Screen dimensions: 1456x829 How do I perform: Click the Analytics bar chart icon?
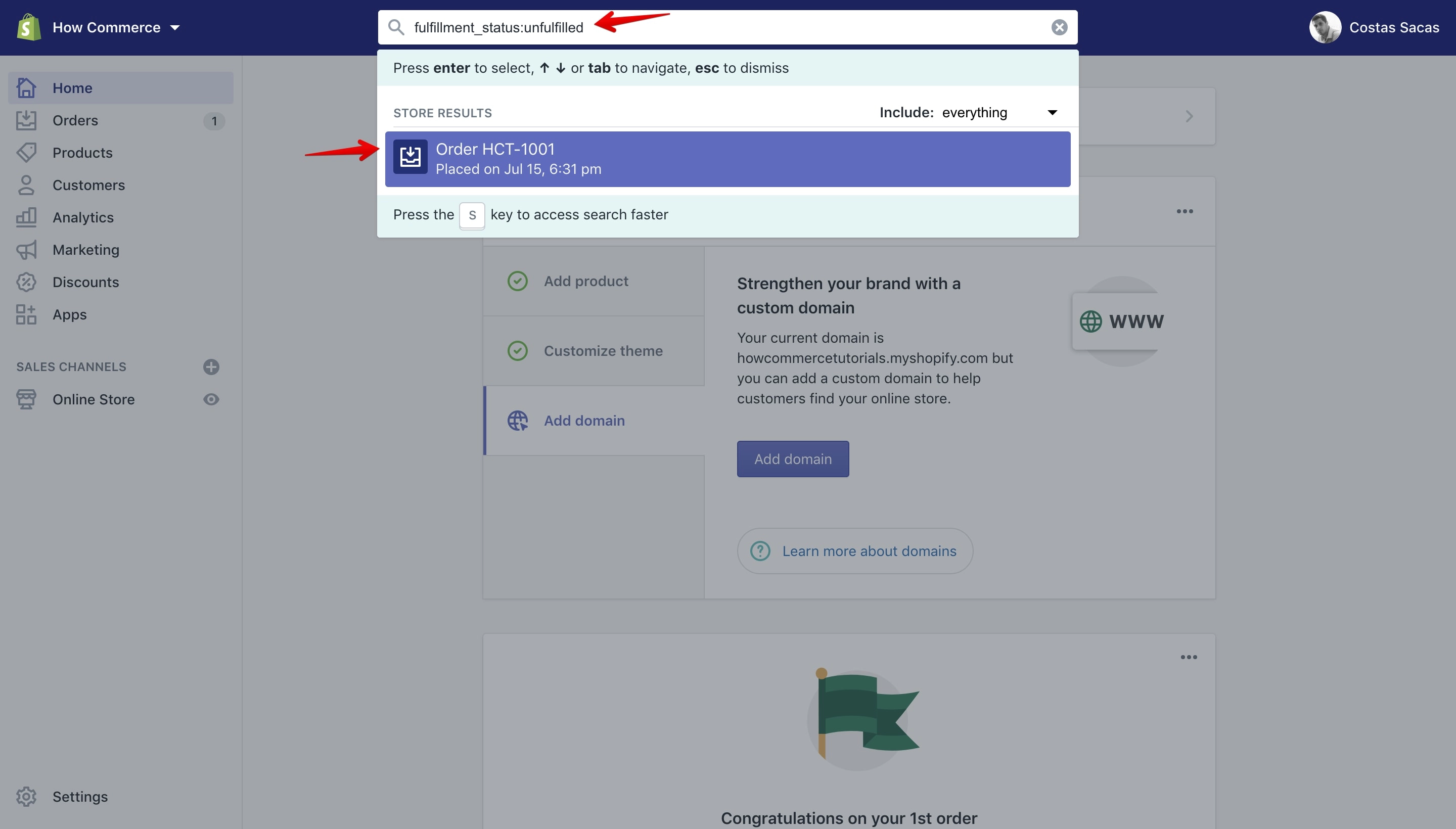coord(26,217)
